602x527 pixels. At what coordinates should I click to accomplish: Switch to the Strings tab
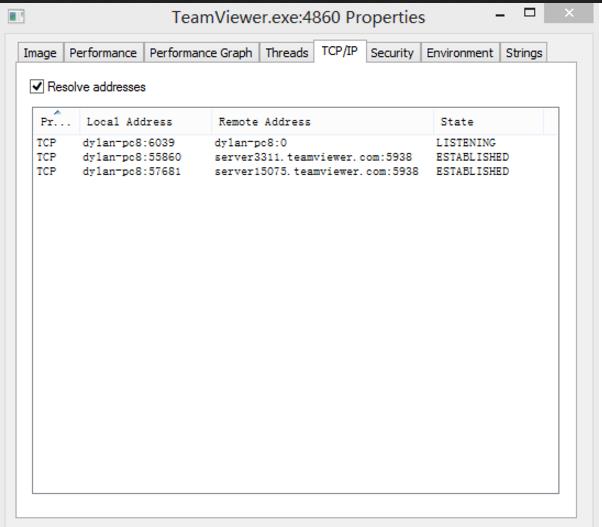[524, 53]
